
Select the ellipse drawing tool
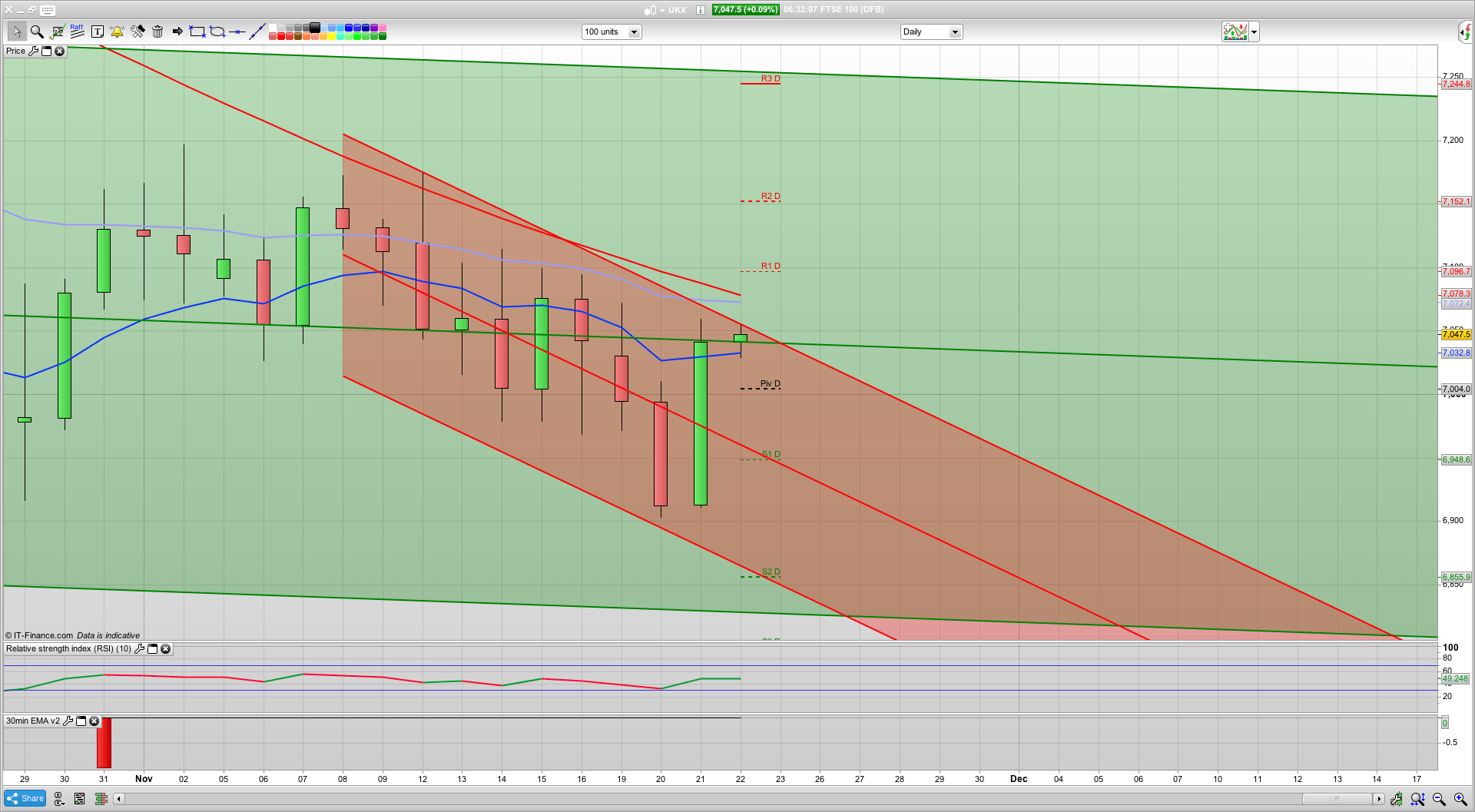pos(217,31)
